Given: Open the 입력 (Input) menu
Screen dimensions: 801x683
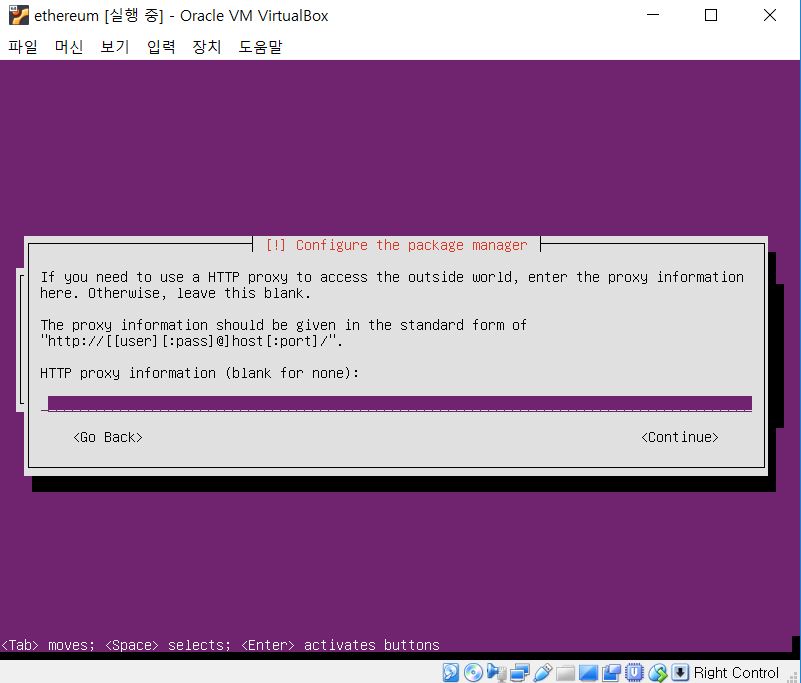Looking at the screenshot, I should coord(161,47).
